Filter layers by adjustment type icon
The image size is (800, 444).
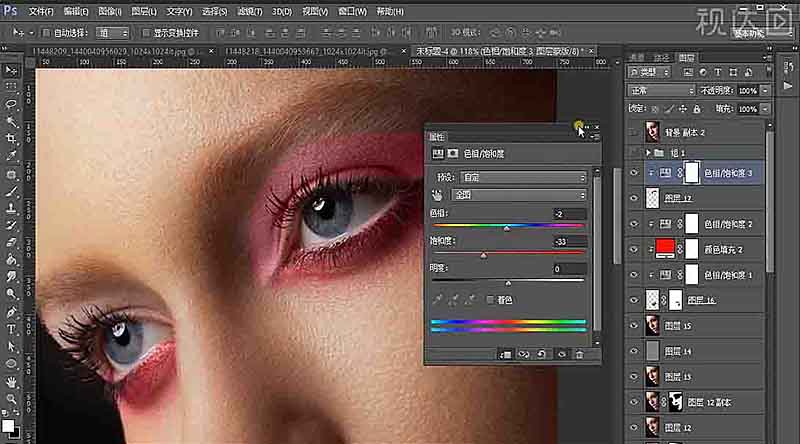click(x=703, y=72)
